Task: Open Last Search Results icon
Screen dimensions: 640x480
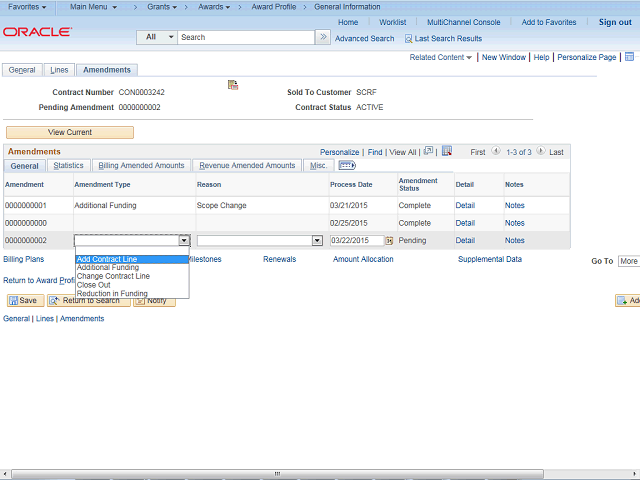Action: (x=408, y=39)
